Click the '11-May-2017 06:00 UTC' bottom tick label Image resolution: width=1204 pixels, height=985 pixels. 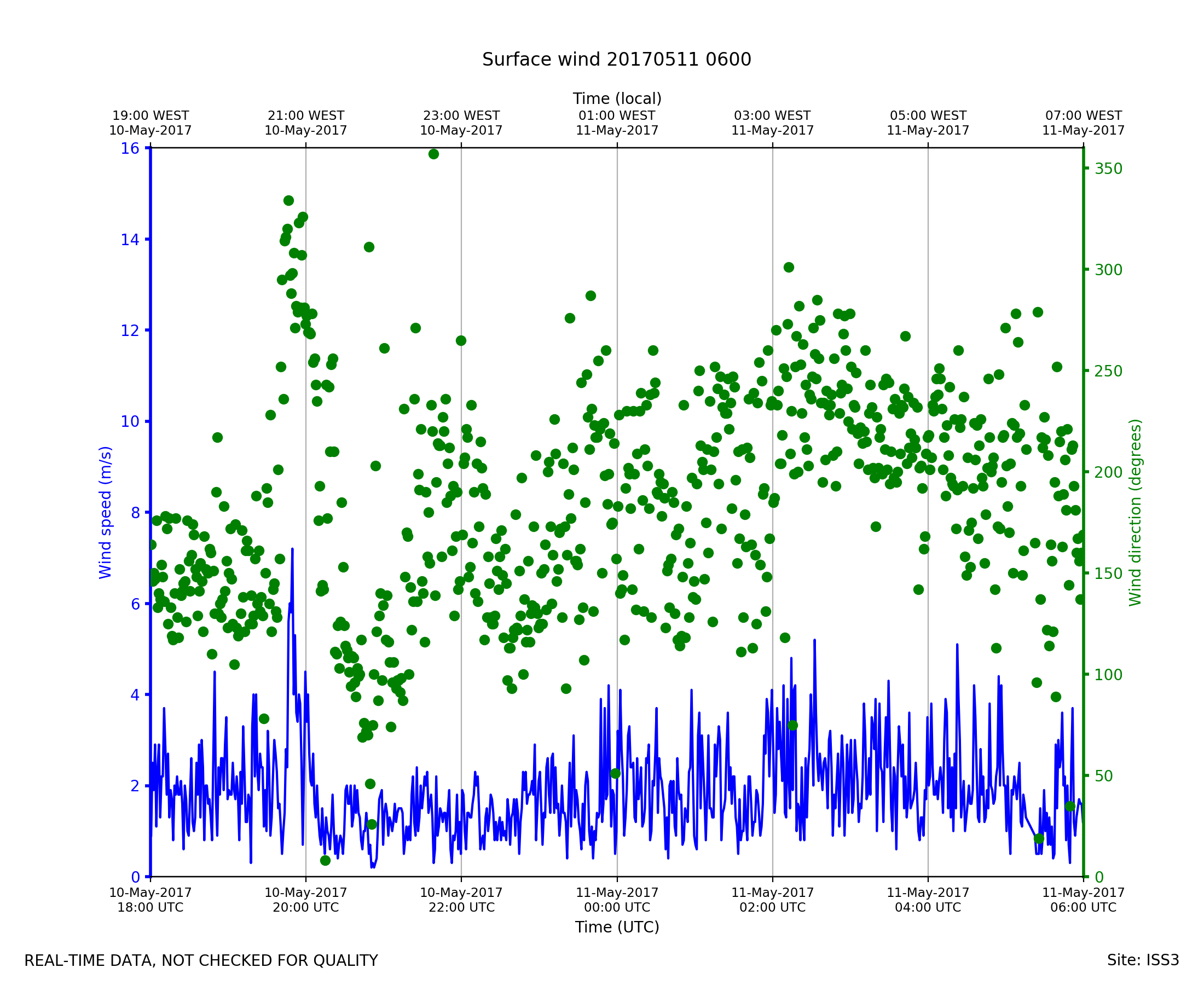[1083, 900]
